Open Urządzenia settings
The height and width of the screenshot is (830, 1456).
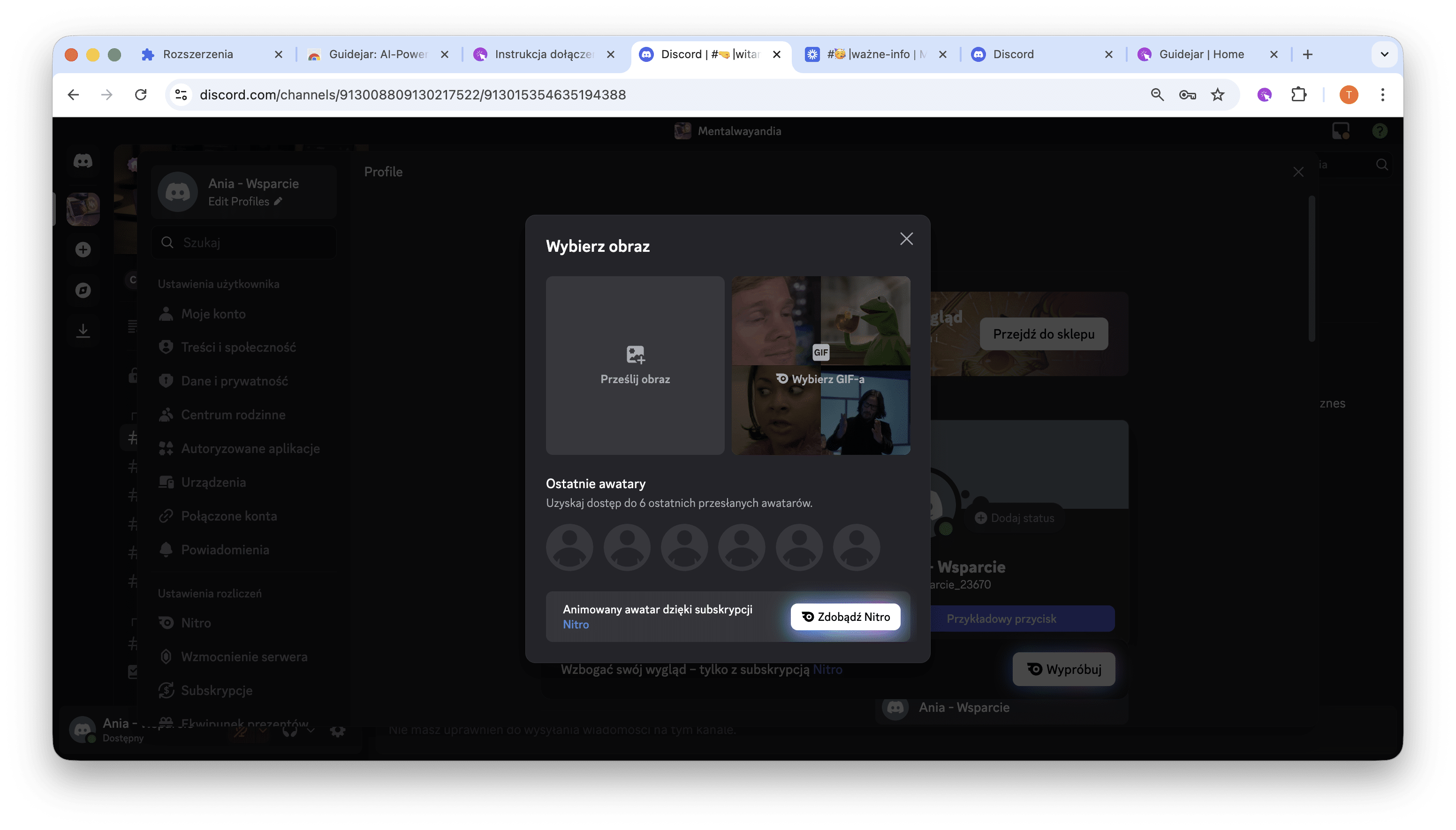click(x=244, y=482)
